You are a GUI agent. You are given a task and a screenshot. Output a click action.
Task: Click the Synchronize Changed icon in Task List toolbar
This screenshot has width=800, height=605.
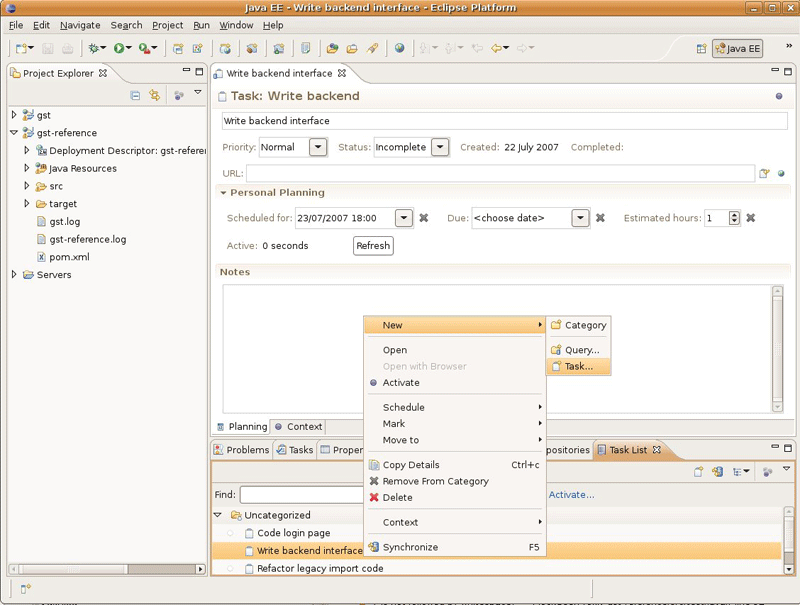(x=718, y=472)
